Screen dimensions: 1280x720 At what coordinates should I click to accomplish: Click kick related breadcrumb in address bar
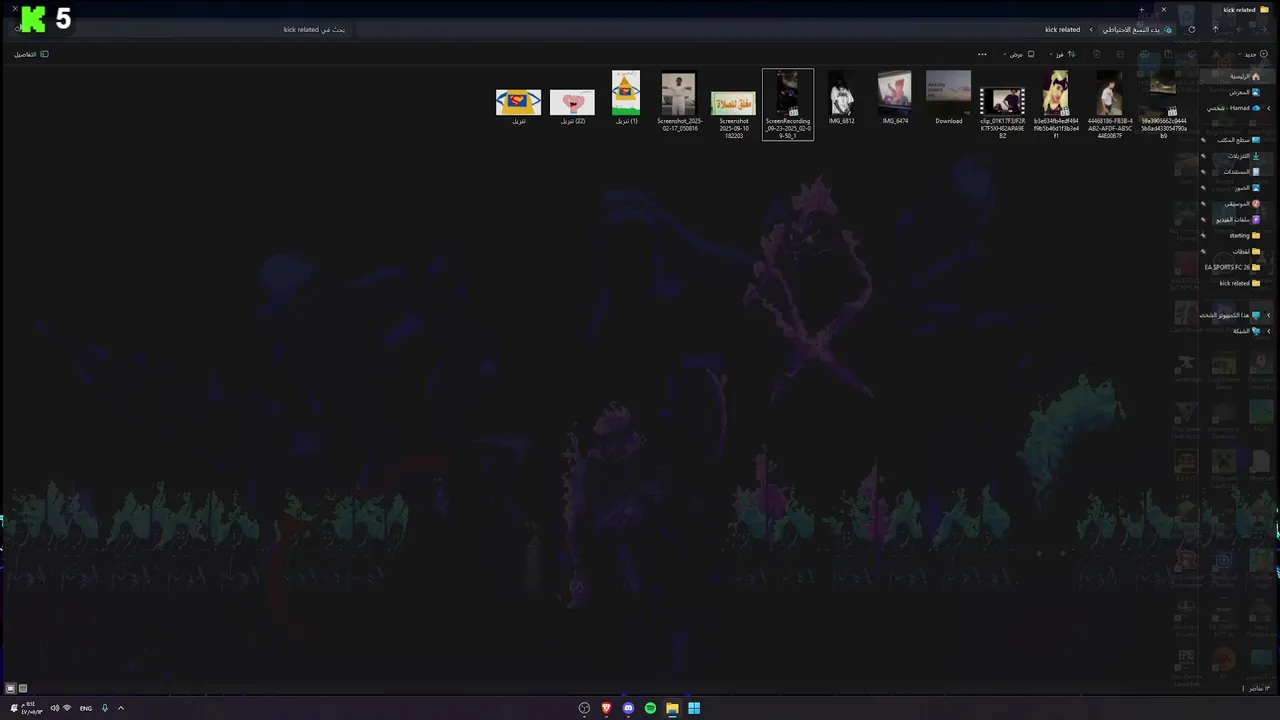1062,29
